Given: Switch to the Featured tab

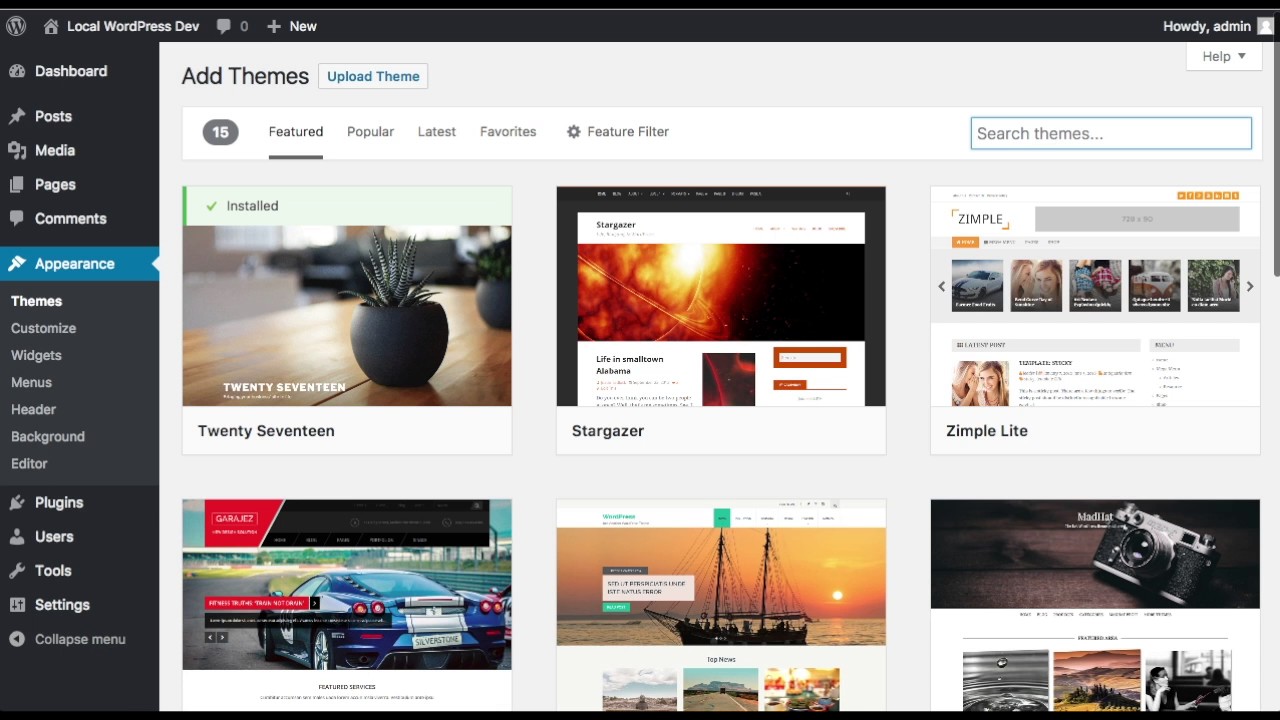Looking at the screenshot, I should point(296,131).
